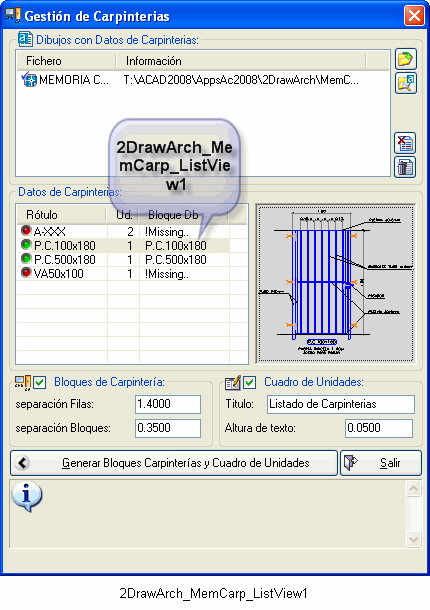Click the back arrow icon on Generar button
The height and width of the screenshot is (610, 430).
tap(23, 463)
